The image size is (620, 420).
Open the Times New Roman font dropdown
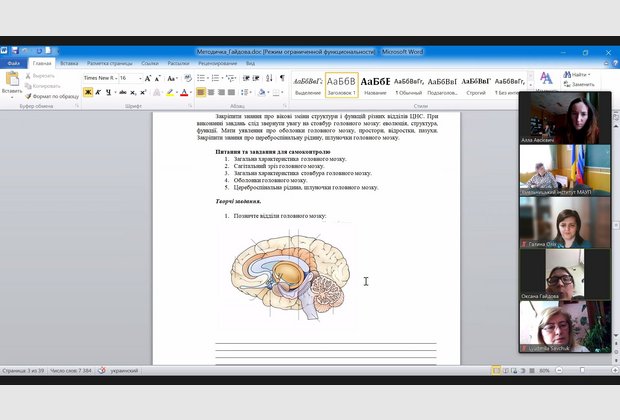tap(116, 78)
